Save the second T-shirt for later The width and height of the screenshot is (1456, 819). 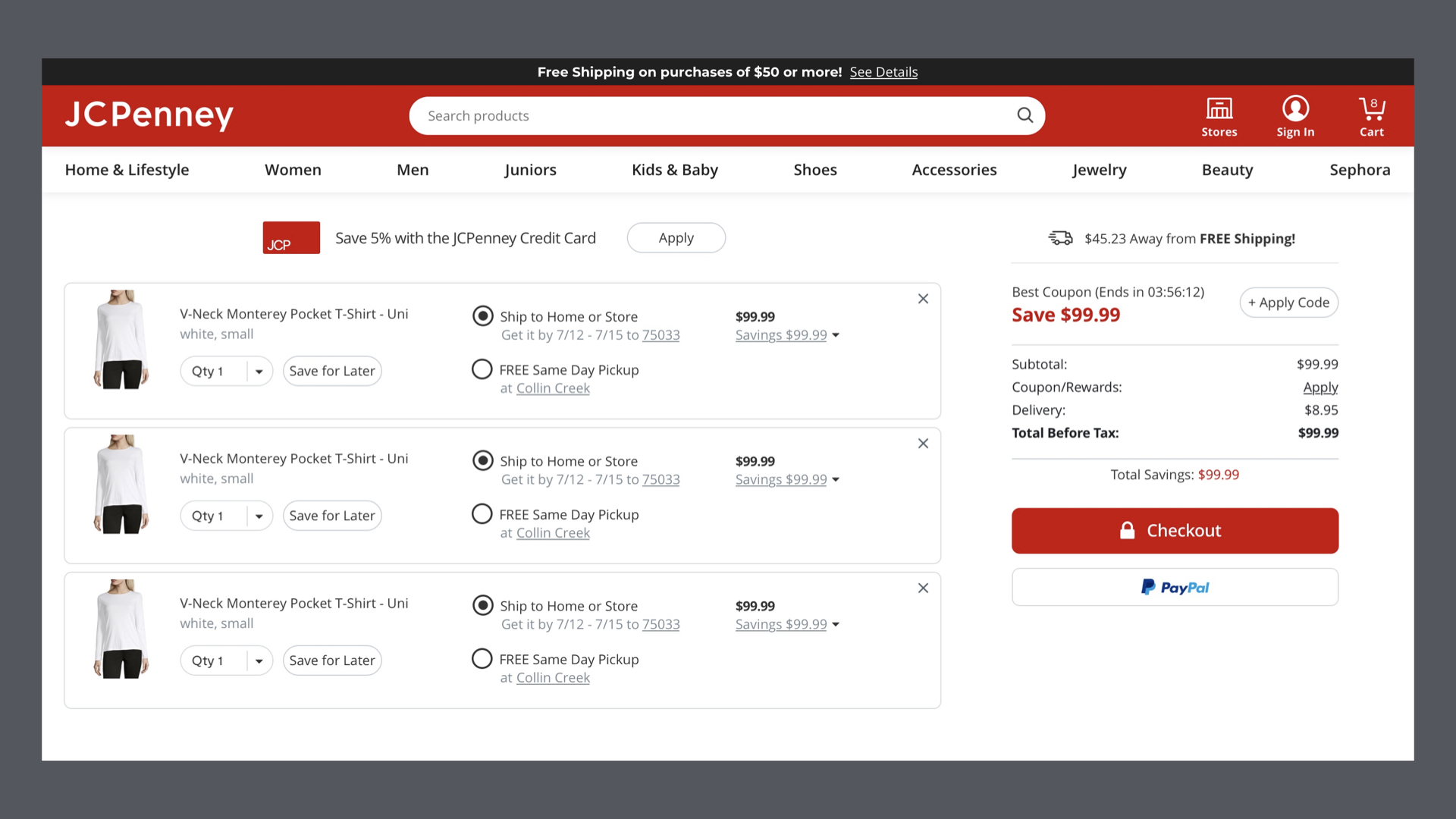(332, 516)
